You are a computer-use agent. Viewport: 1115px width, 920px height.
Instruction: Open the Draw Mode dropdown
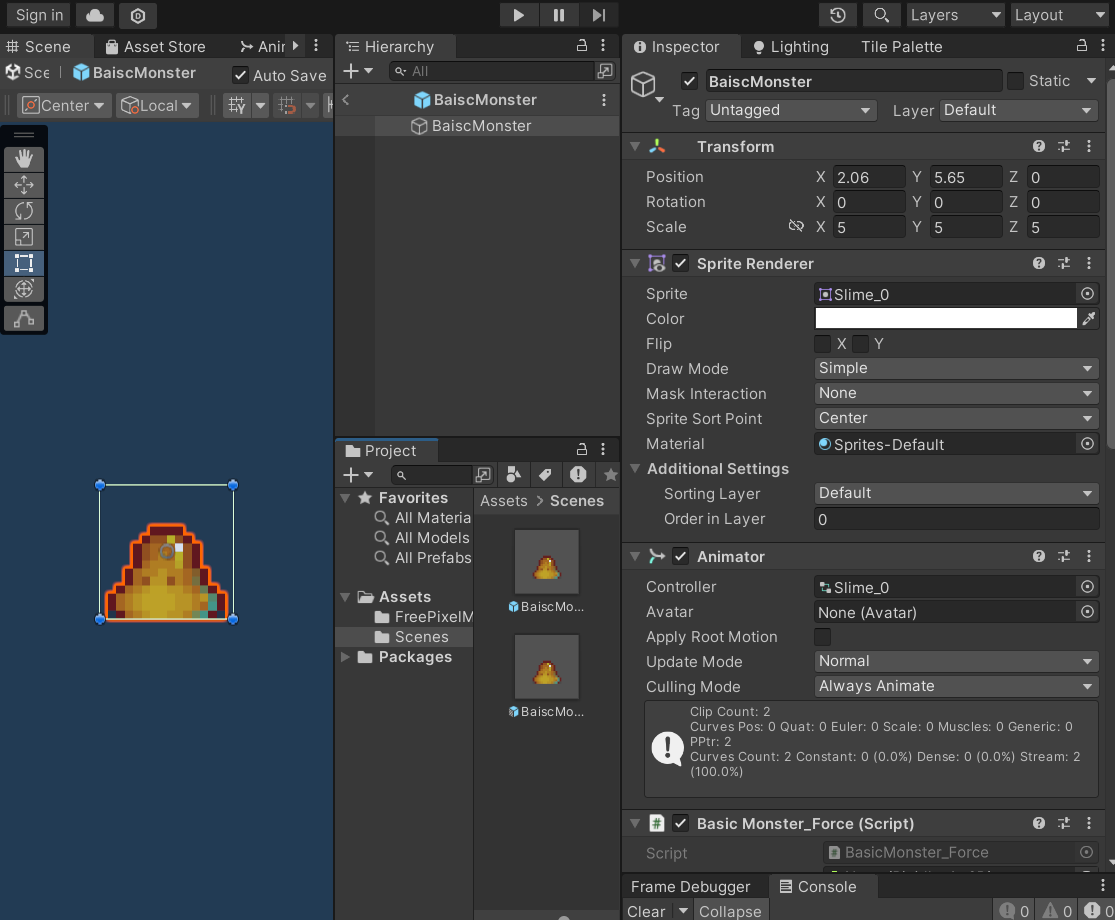click(x=957, y=369)
